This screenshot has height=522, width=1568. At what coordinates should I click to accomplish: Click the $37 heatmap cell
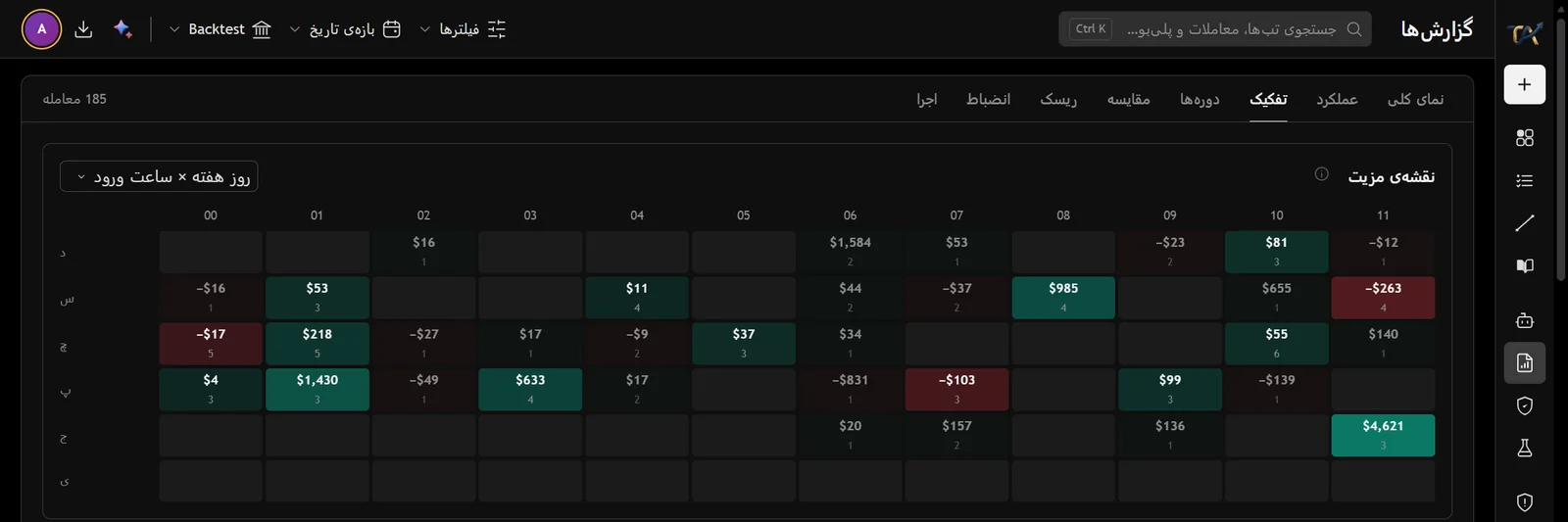coord(744,344)
